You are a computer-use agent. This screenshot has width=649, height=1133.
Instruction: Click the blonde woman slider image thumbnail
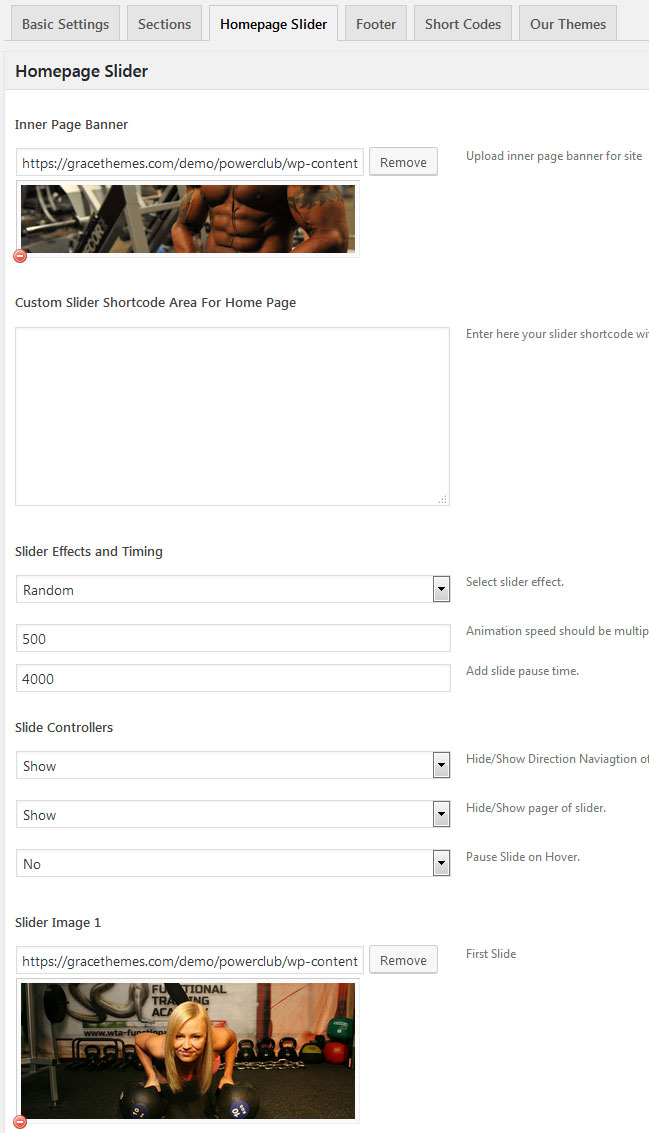(188, 1050)
